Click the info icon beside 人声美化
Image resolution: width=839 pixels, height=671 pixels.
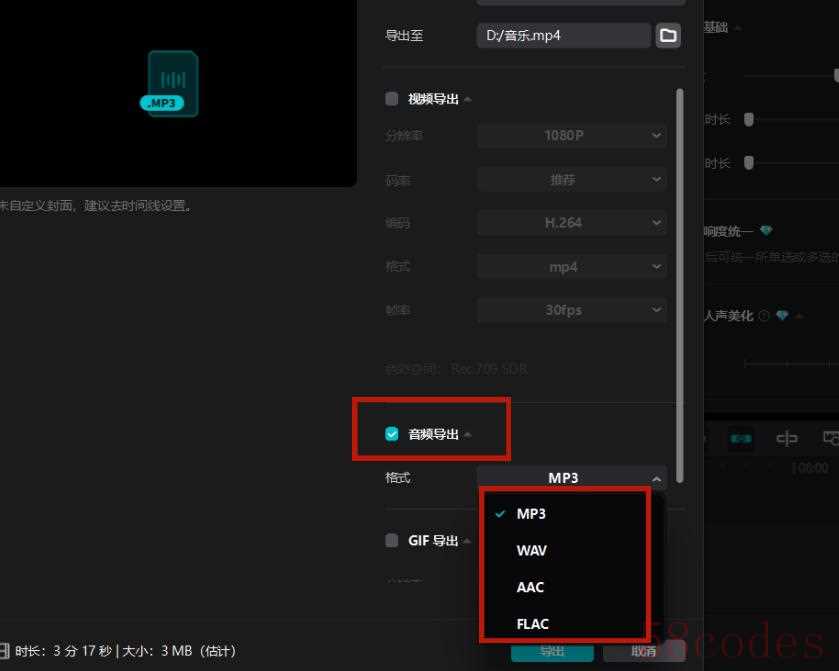click(764, 316)
